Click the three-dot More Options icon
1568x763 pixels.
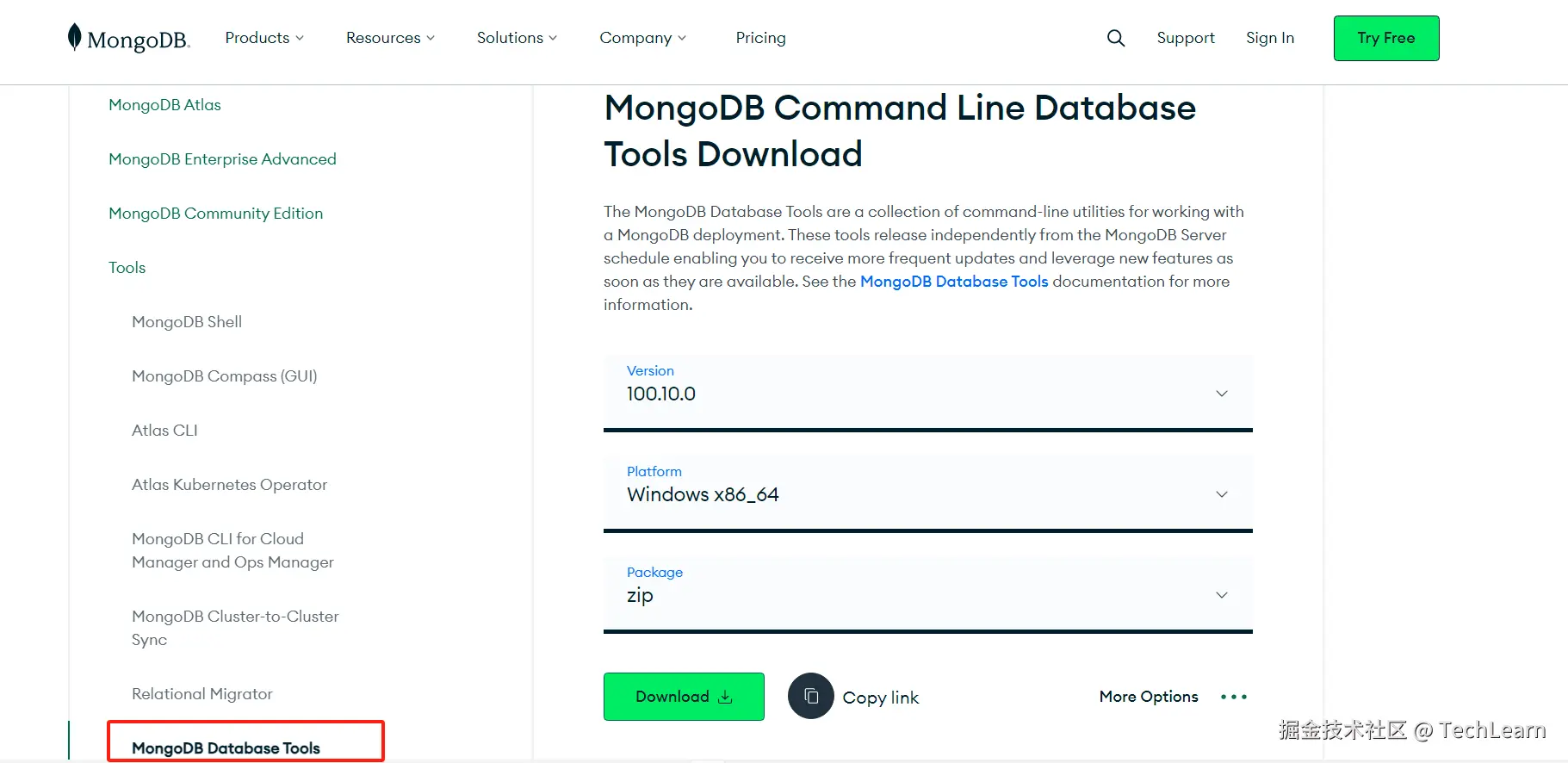coord(1233,697)
